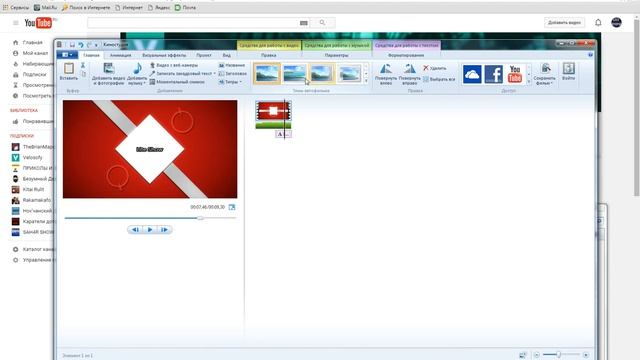Viewport: 640px width, 360px height.
Task: Share movie to OneDrive cloud icon
Action: click(472, 74)
